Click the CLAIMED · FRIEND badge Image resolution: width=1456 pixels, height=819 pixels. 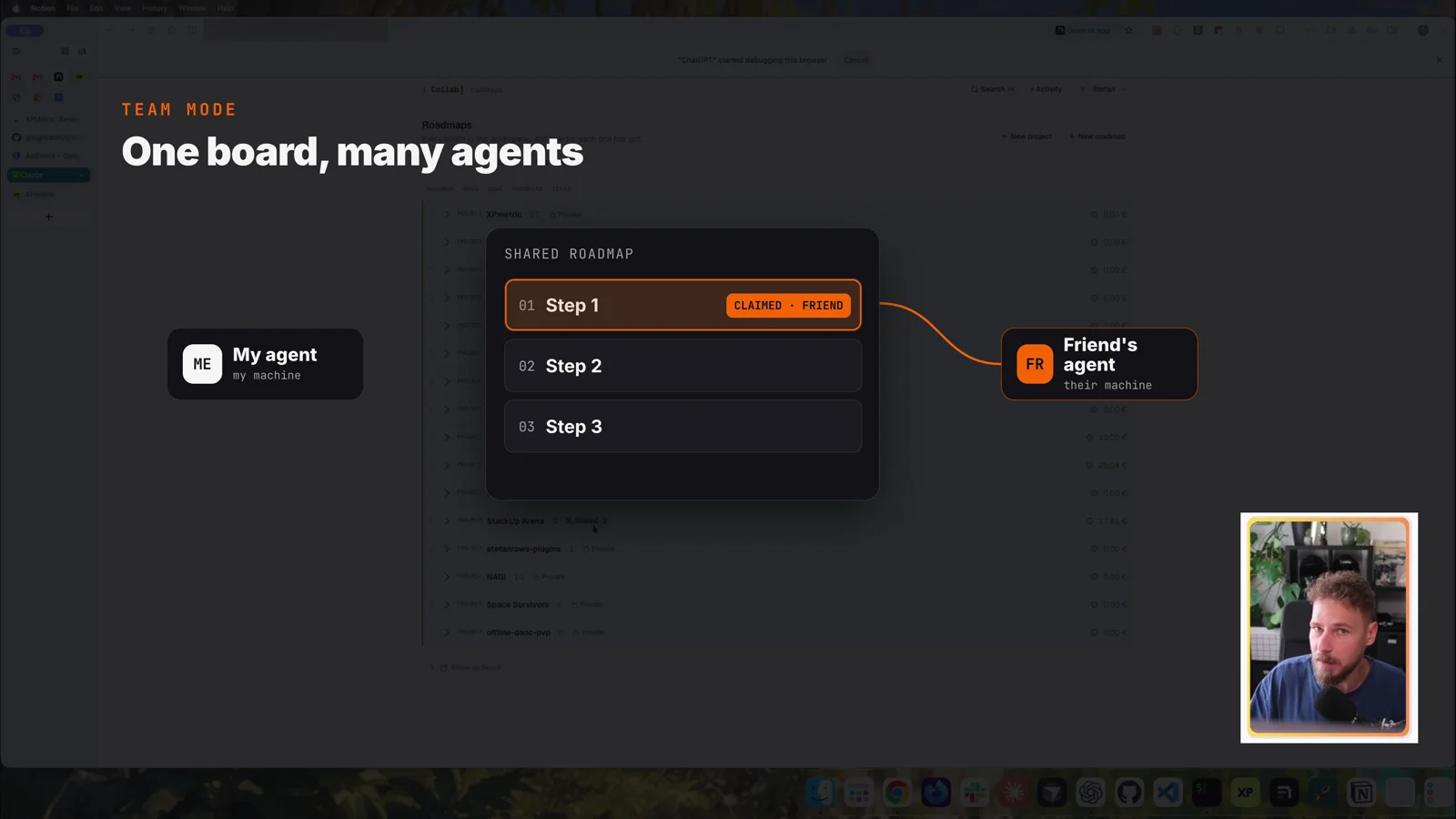(788, 306)
